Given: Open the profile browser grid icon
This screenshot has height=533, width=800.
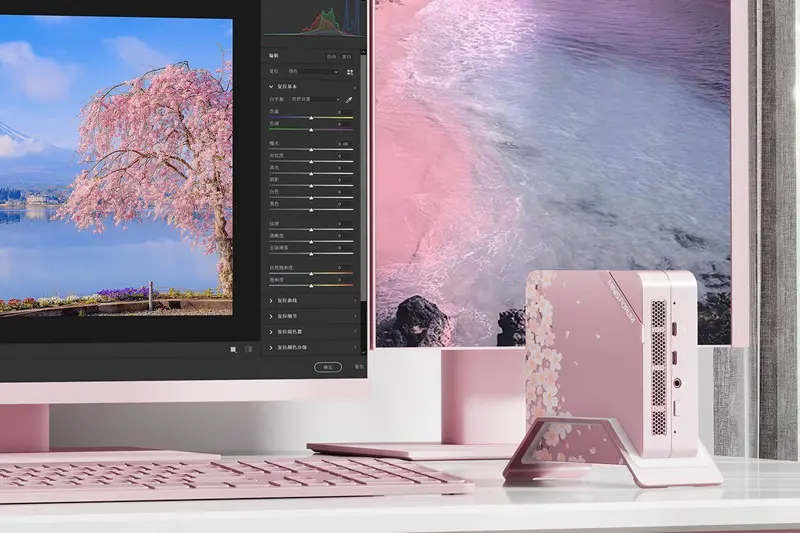Looking at the screenshot, I should 350,72.
